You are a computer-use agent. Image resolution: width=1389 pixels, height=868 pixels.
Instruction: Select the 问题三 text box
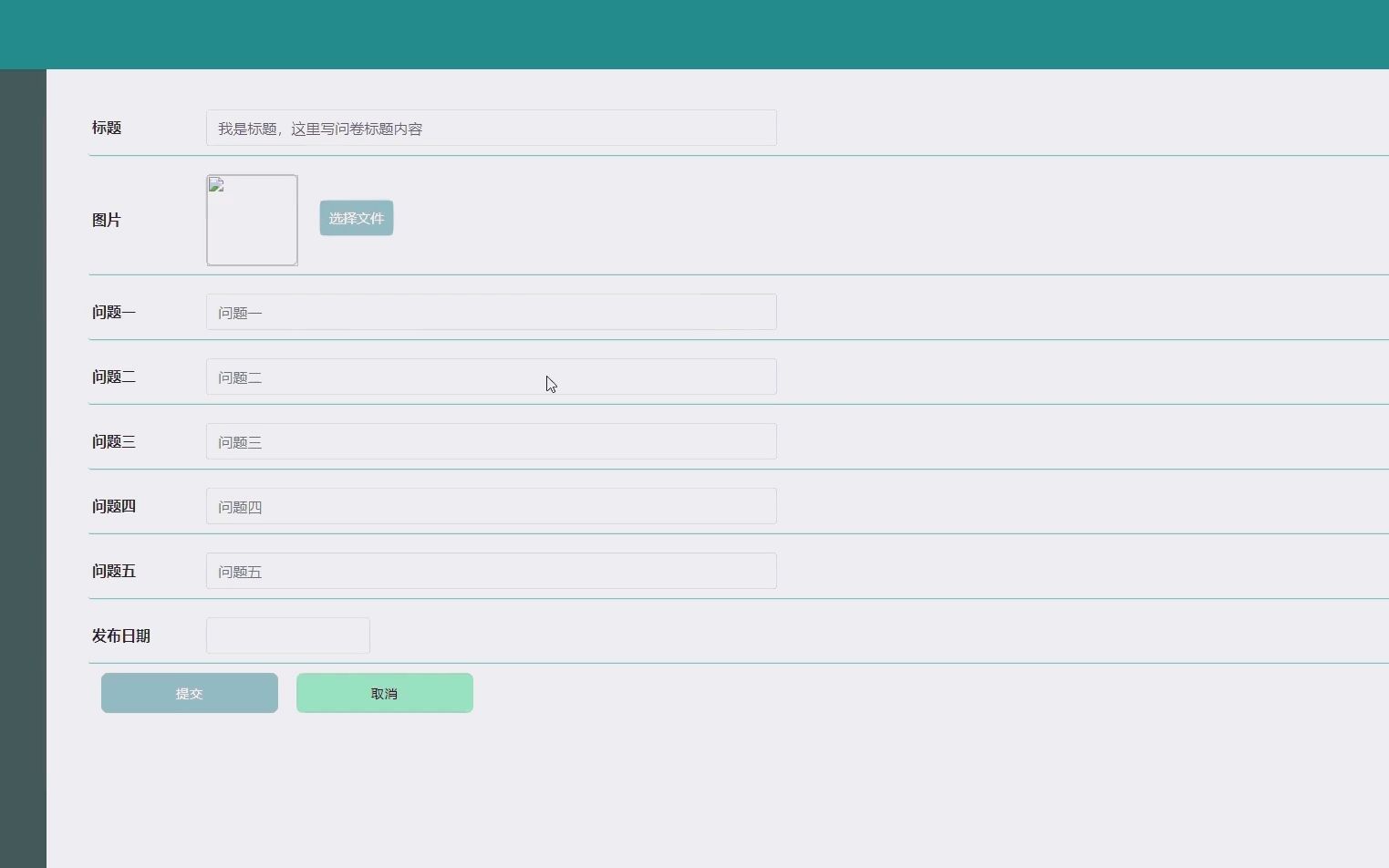[492, 441]
